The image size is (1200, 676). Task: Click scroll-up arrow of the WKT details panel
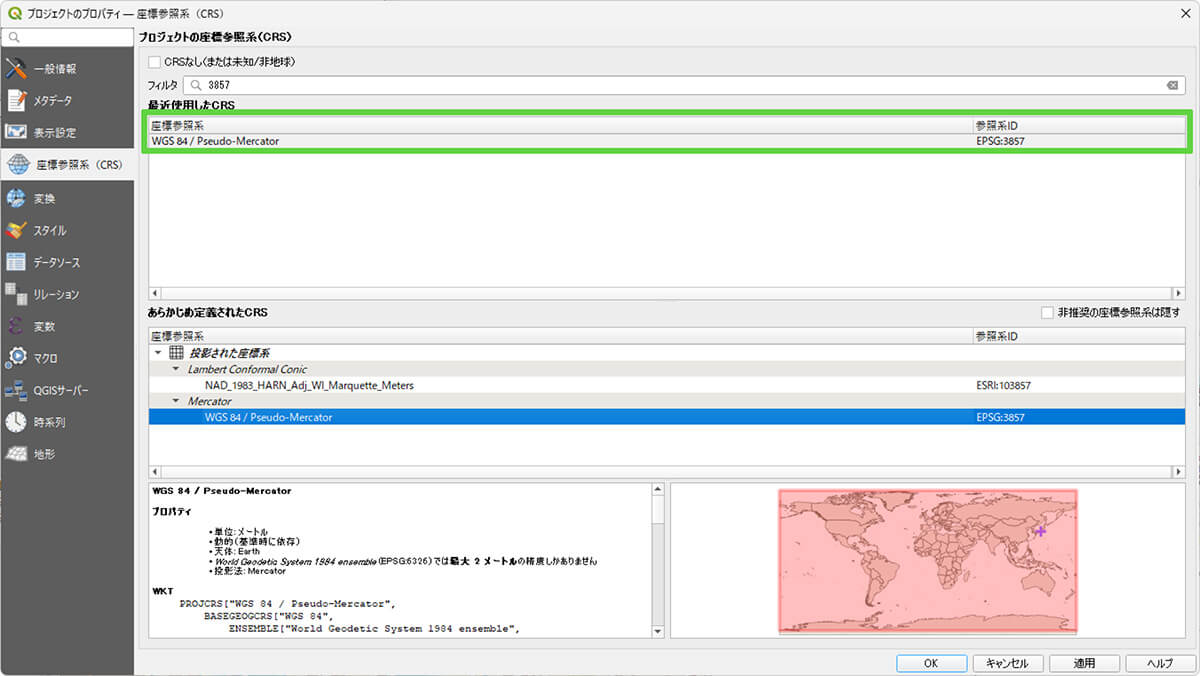pos(657,490)
